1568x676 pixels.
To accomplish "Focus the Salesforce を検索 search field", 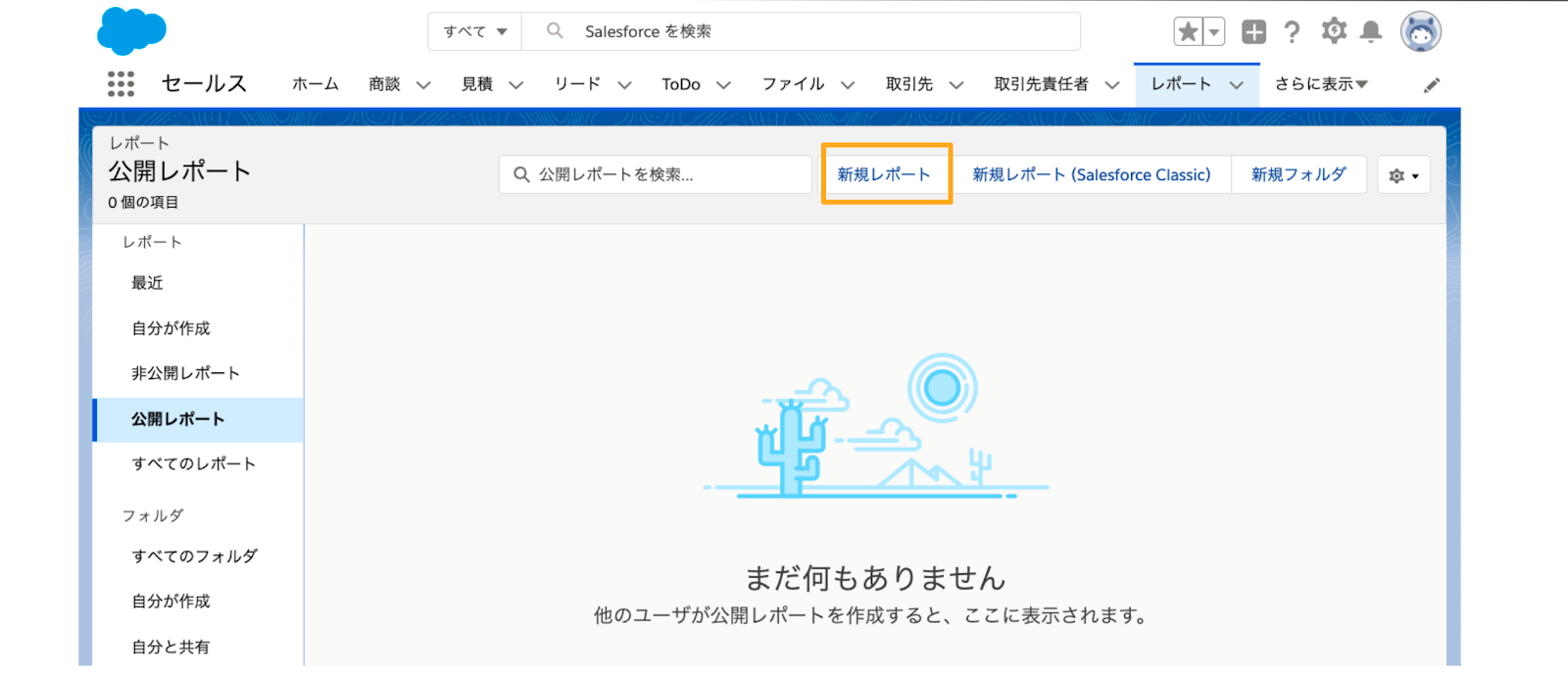I will point(802,31).
